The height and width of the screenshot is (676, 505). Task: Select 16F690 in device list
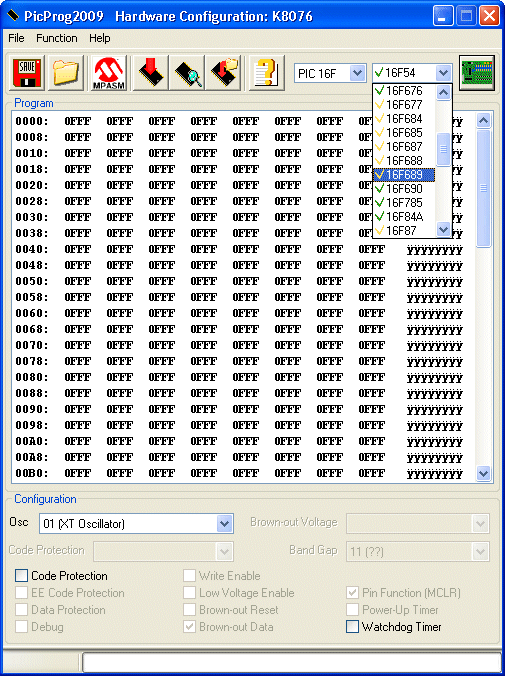tap(404, 189)
